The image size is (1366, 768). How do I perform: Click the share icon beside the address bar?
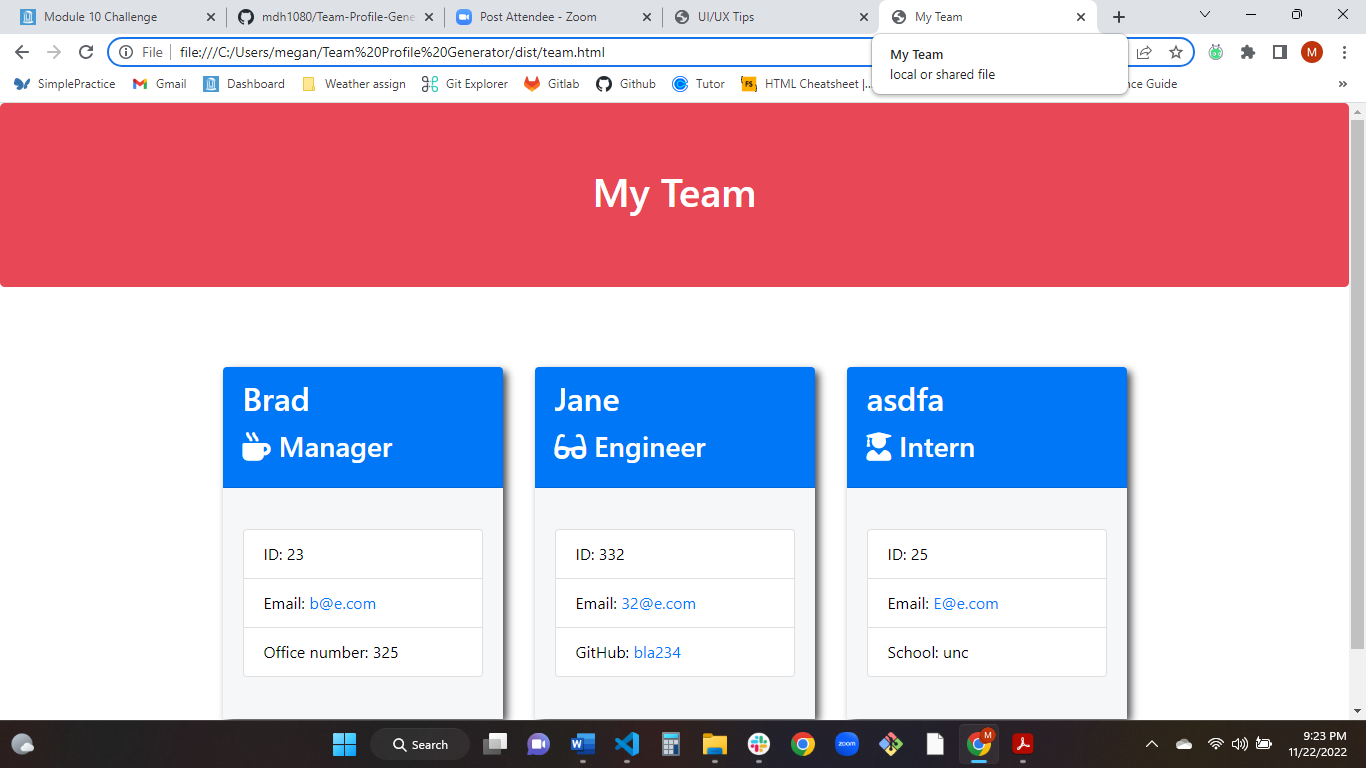pyautogui.click(x=1143, y=52)
